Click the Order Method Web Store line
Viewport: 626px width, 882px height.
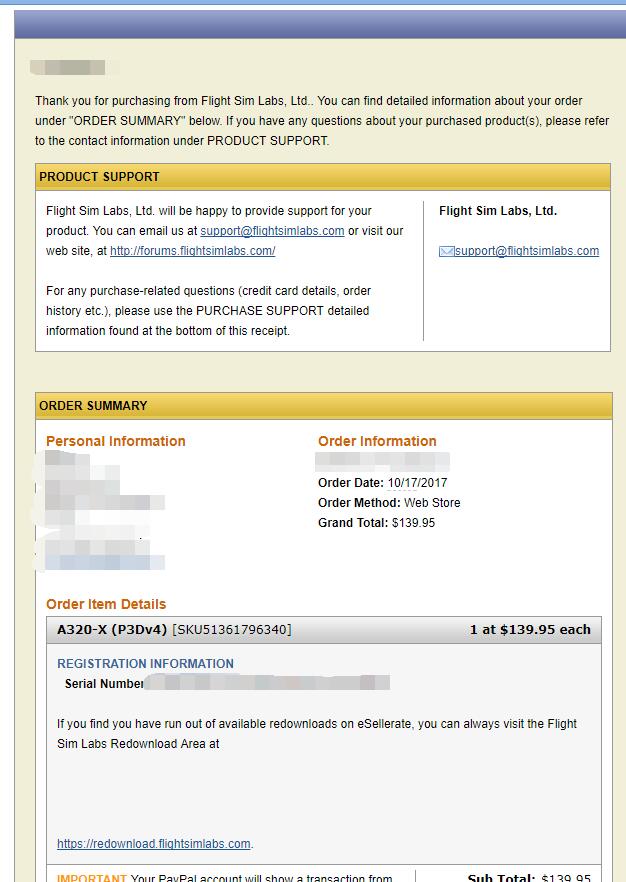389,503
